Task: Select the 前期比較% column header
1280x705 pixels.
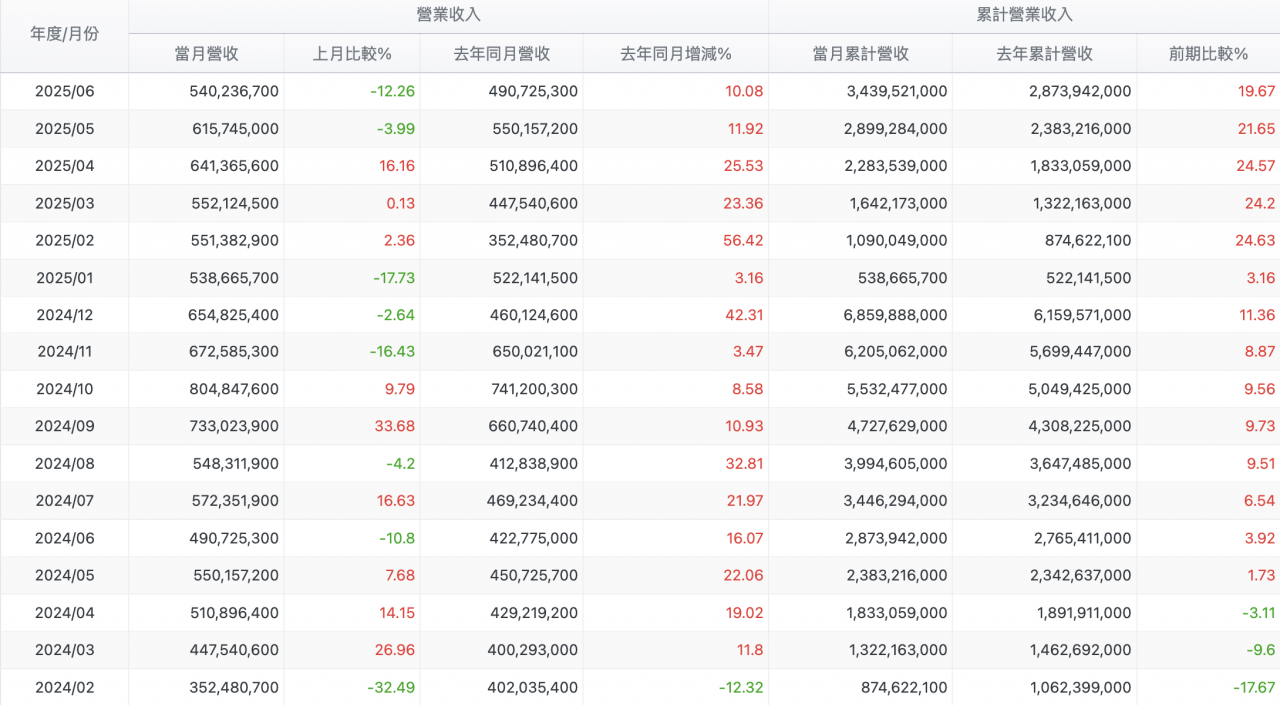Action: [1208, 54]
